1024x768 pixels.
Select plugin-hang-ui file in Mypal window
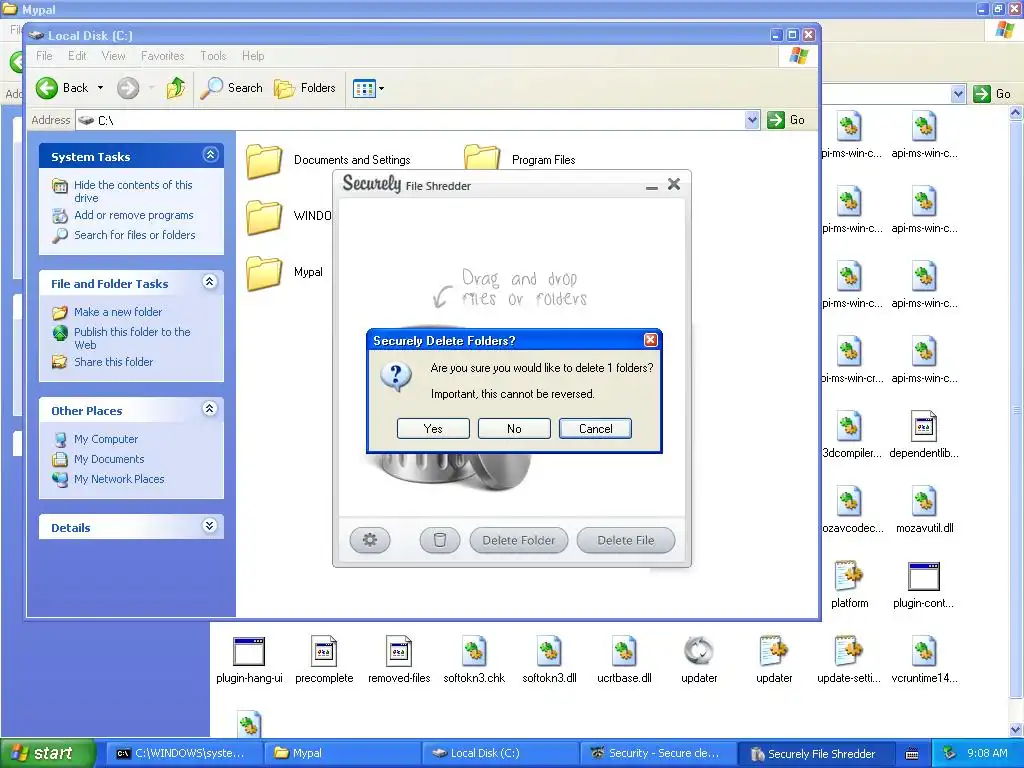point(249,660)
